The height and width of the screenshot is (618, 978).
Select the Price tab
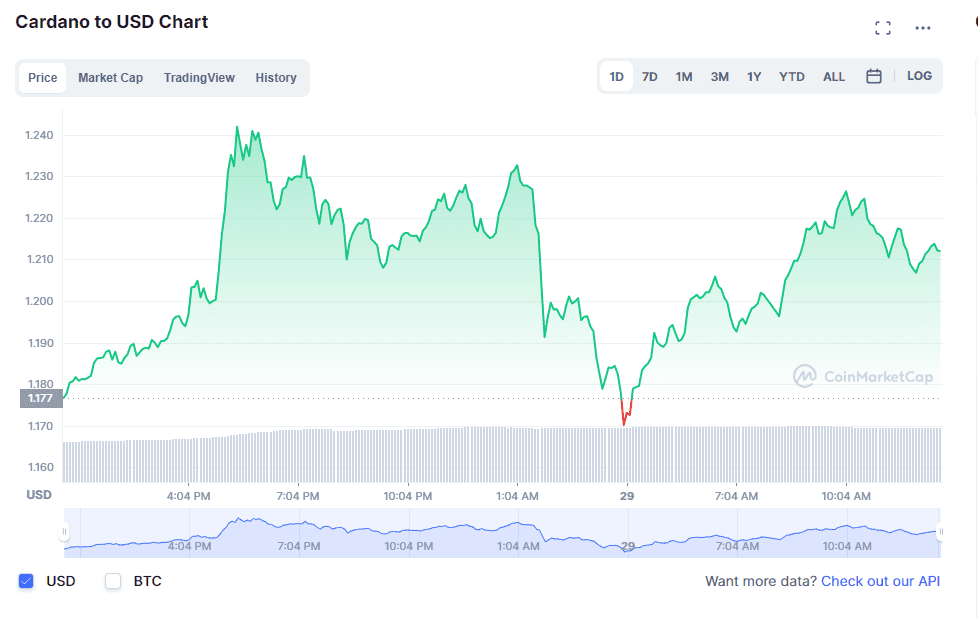(43, 77)
